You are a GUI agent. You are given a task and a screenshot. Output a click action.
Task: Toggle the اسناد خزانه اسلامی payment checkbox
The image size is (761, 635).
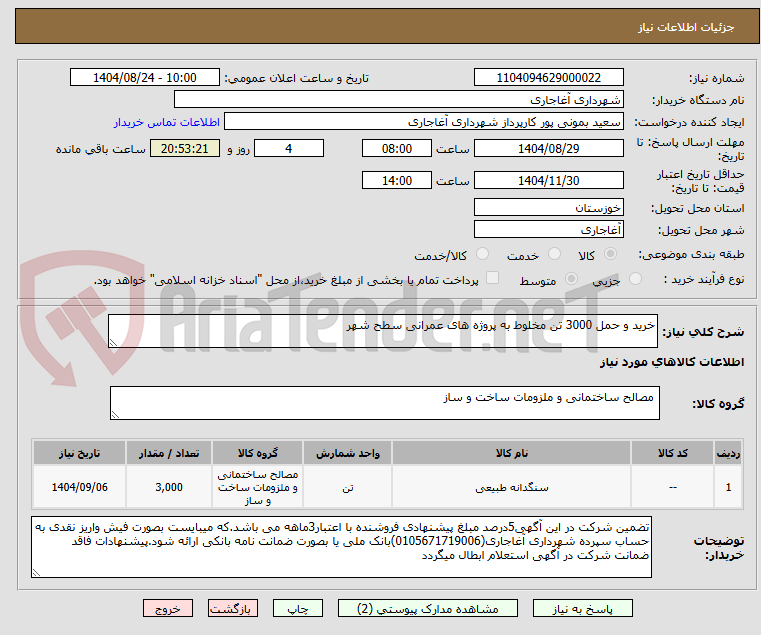click(x=493, y=278)
